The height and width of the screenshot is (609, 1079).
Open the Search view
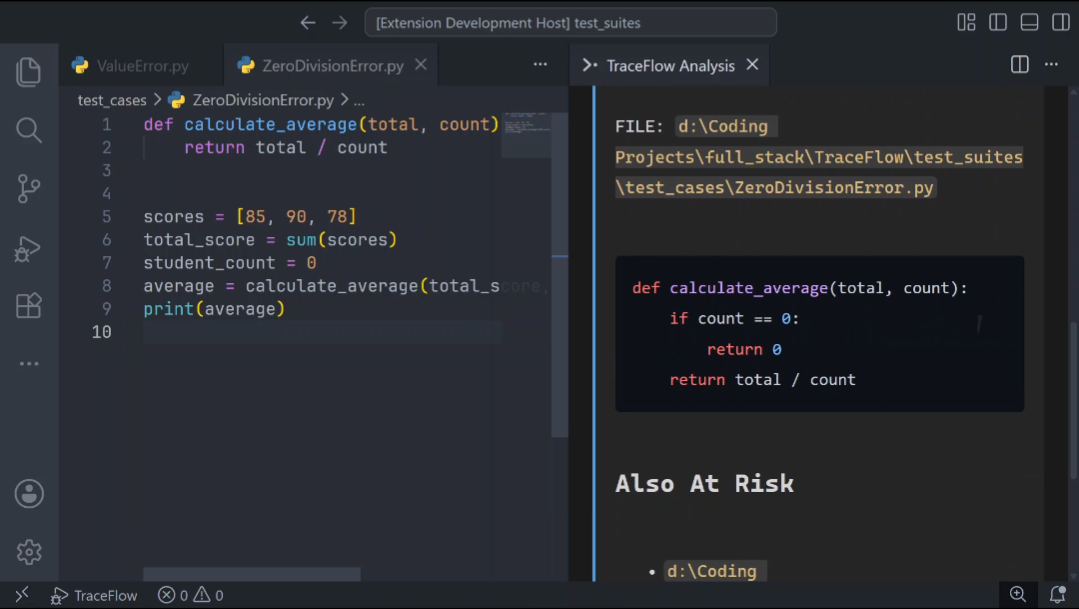point(28,129)
